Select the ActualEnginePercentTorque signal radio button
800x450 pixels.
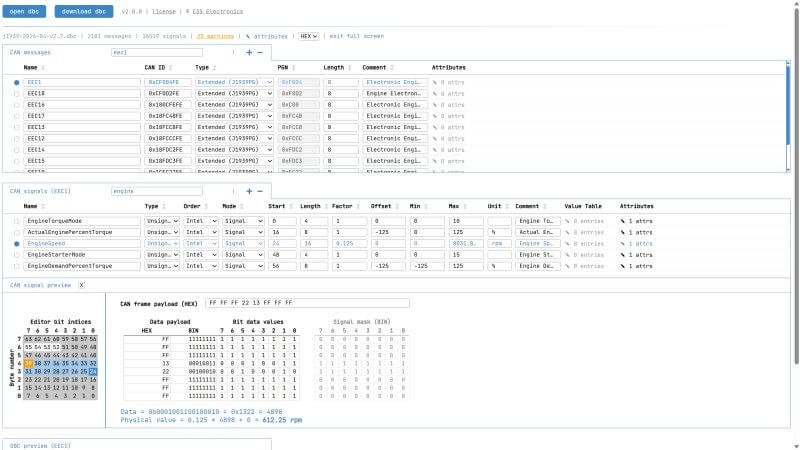click(17, 232)
